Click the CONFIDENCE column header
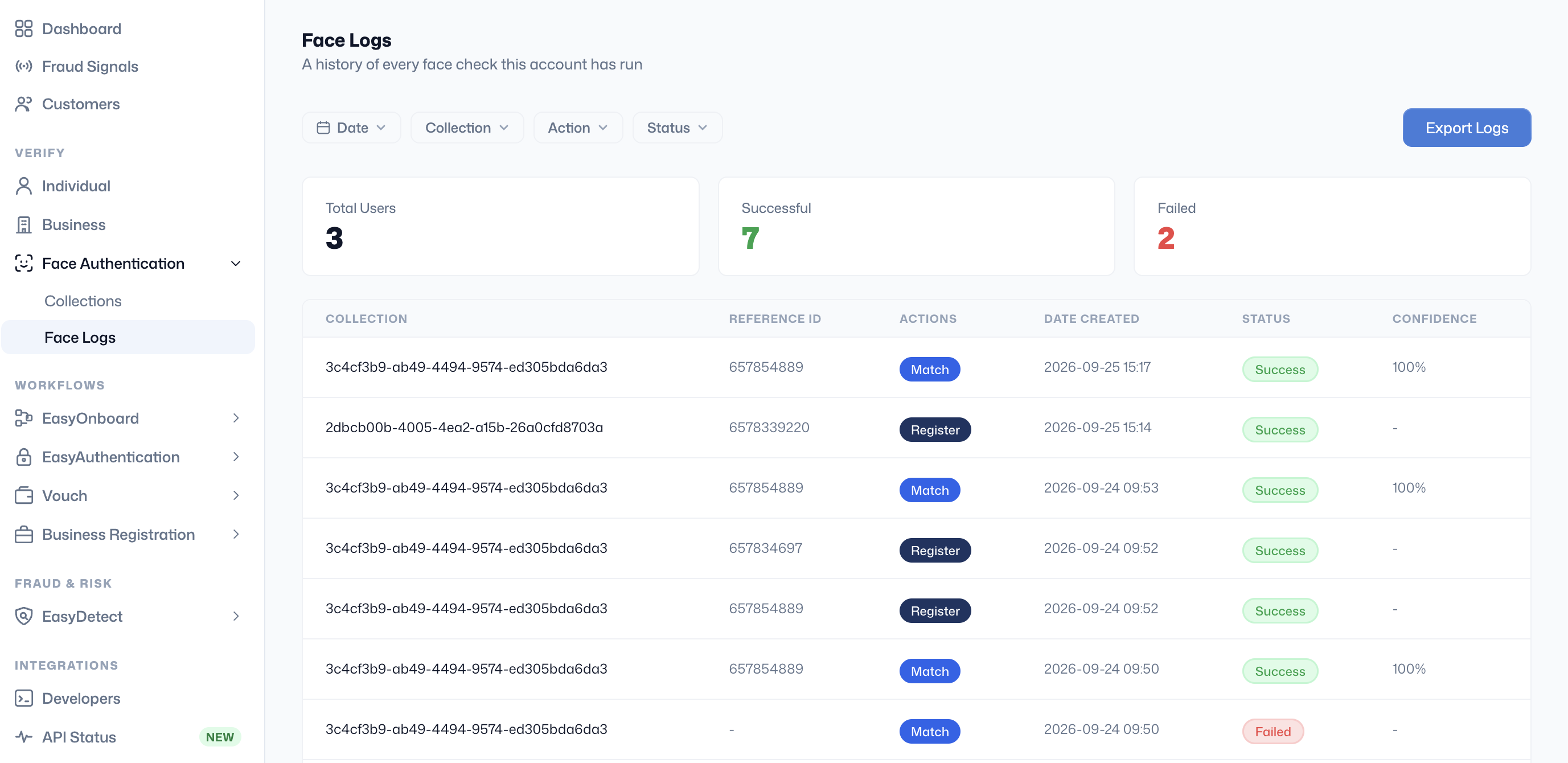The width and height of the screenshot is (1568, 763). click(x=1434, y=318)
